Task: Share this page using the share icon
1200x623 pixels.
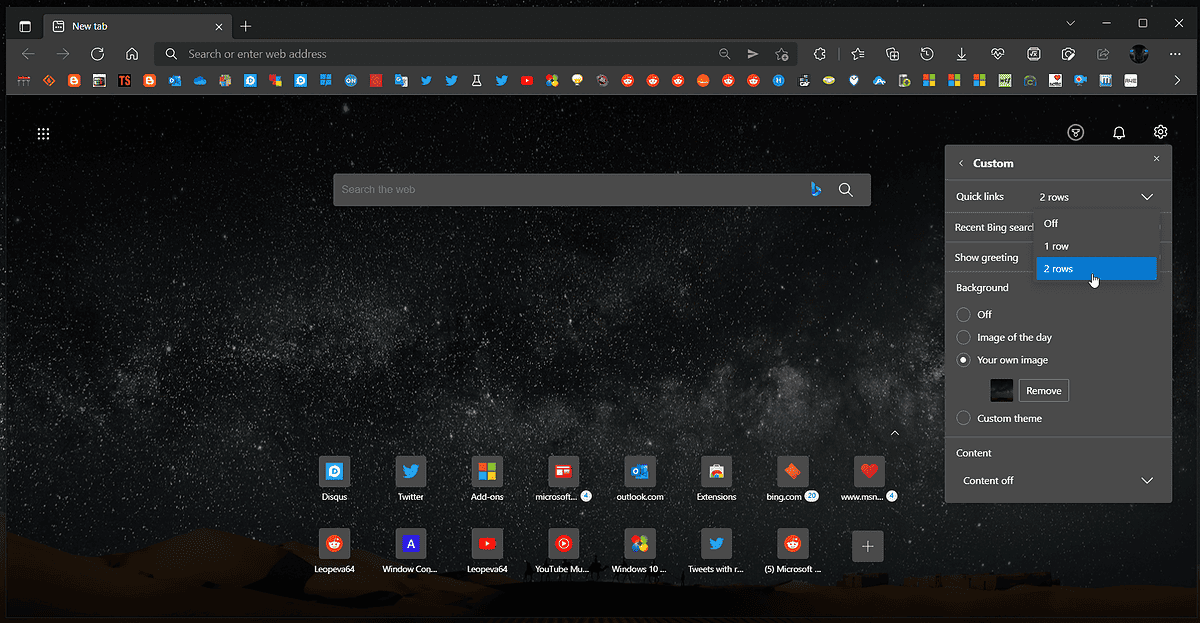Action: [x=1102, y=53]
